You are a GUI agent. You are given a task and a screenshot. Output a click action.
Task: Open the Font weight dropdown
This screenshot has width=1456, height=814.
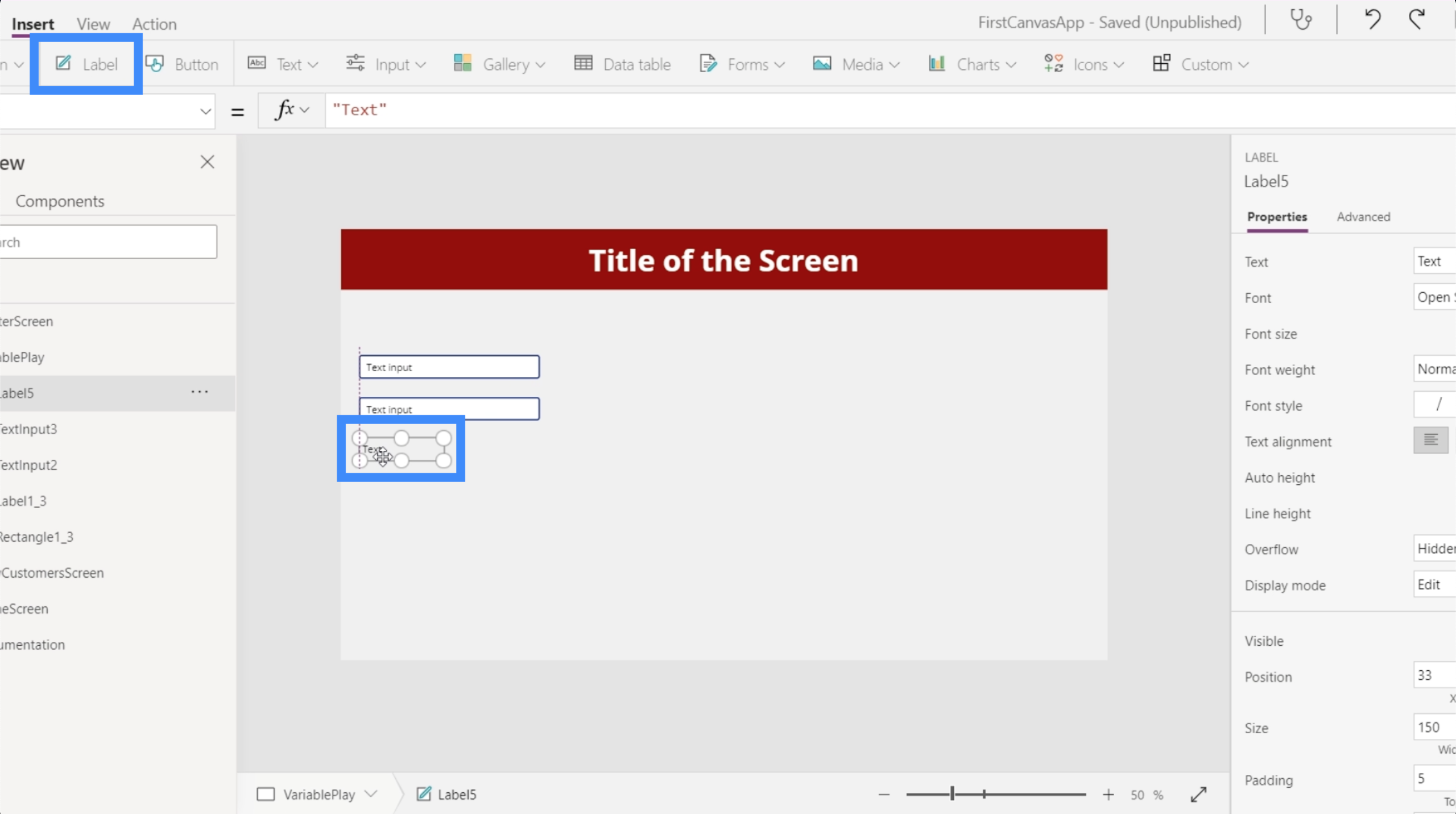pyautogui.click(x=1434, y=368)
